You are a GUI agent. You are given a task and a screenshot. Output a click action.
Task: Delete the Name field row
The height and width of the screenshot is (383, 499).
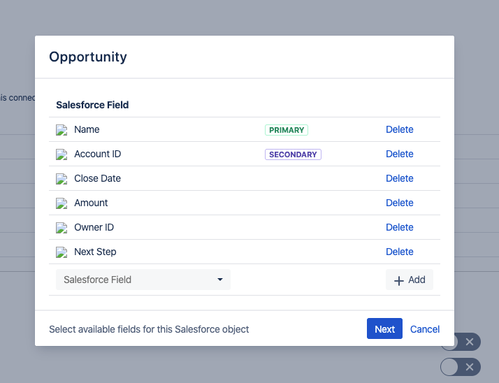pos(399,129)
